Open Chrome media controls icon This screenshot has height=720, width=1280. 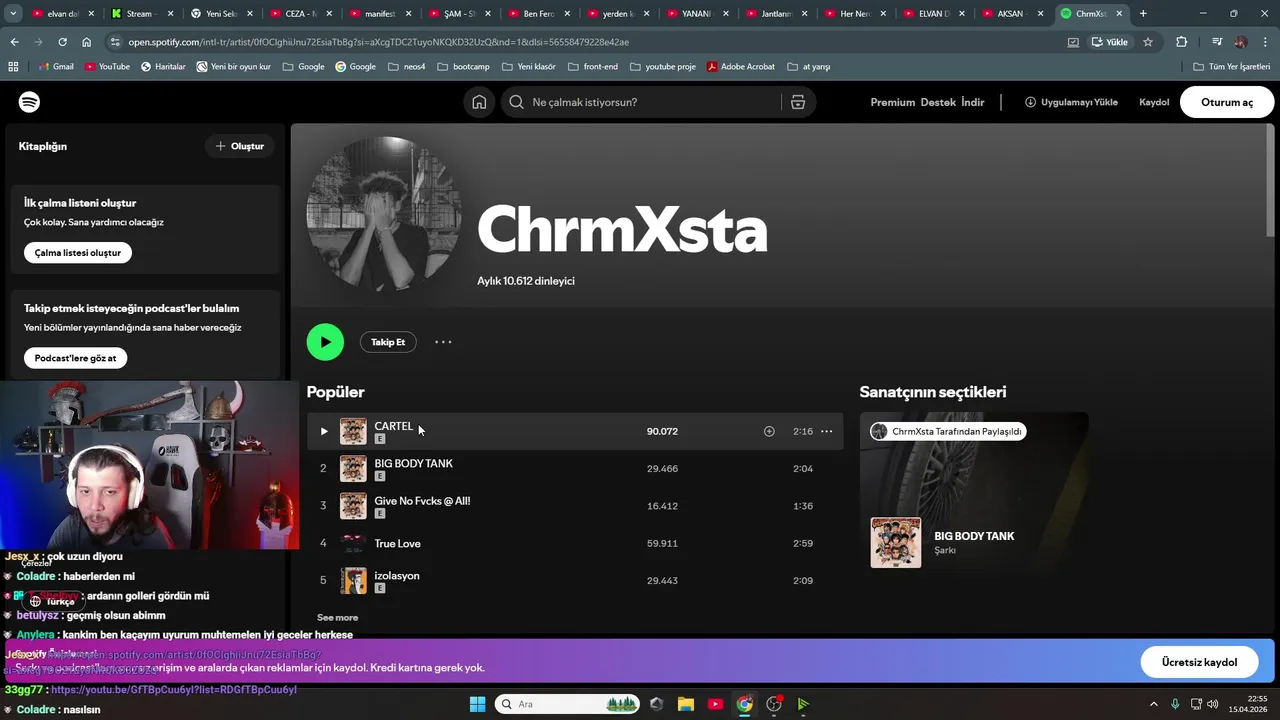[1217, 42]
